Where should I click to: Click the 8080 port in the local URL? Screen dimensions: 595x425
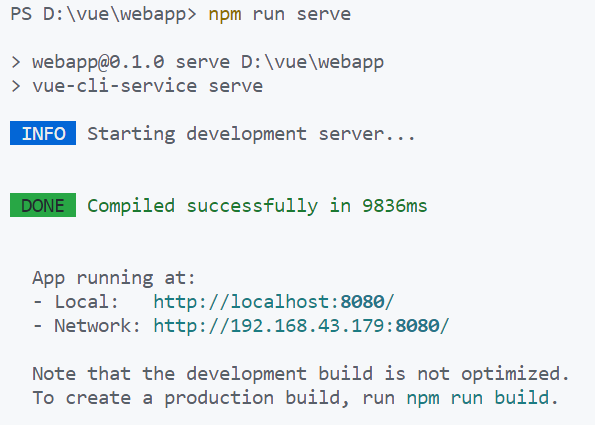[363, 302]
